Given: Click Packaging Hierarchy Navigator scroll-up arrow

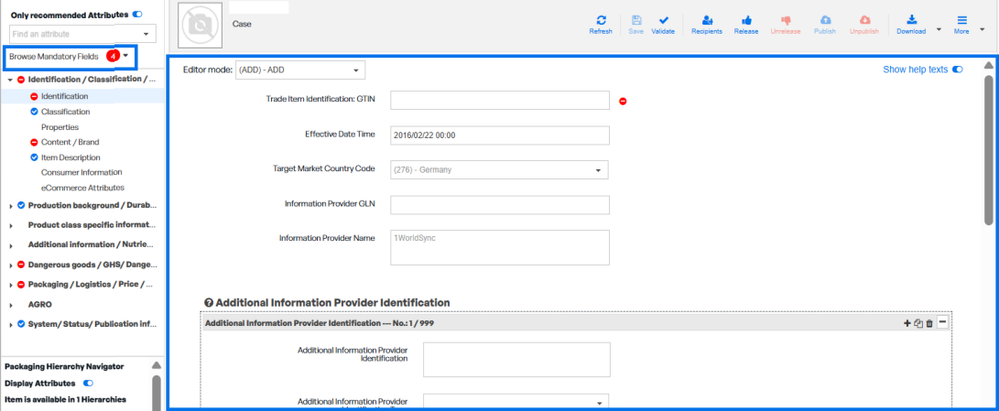Looking at the screenshot, I should [156, 365].
